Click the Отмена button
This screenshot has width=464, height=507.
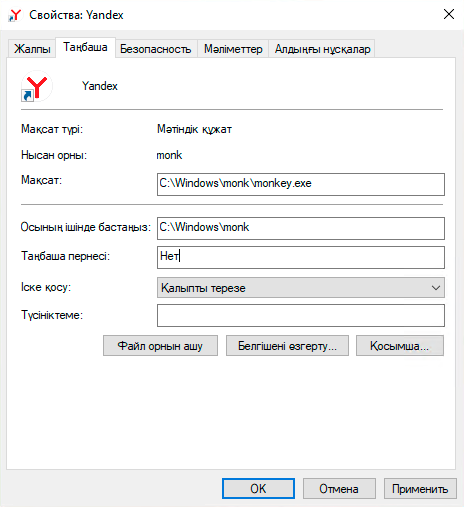[339, 489]
